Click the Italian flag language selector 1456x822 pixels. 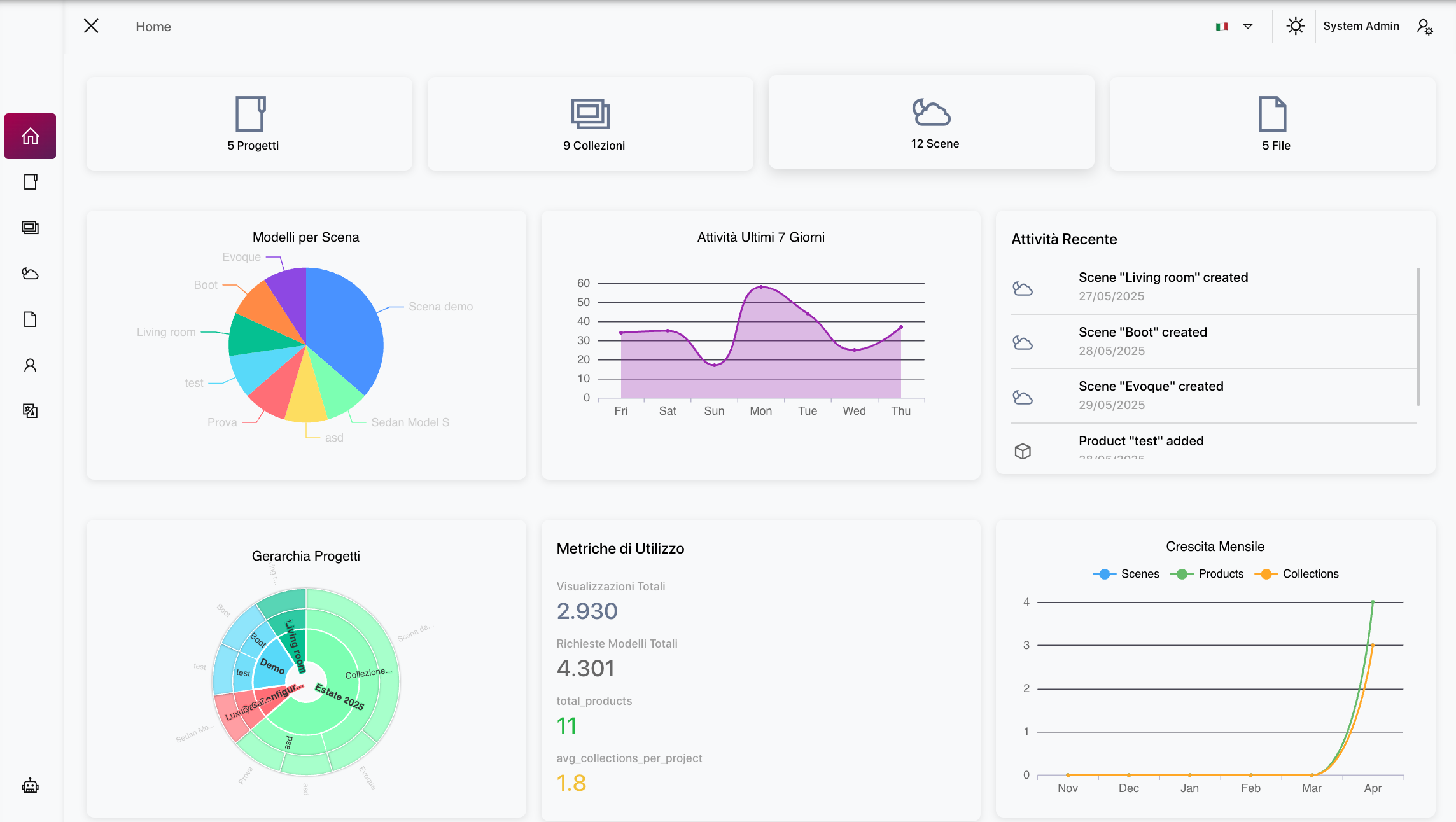(x=1222, y=27)
